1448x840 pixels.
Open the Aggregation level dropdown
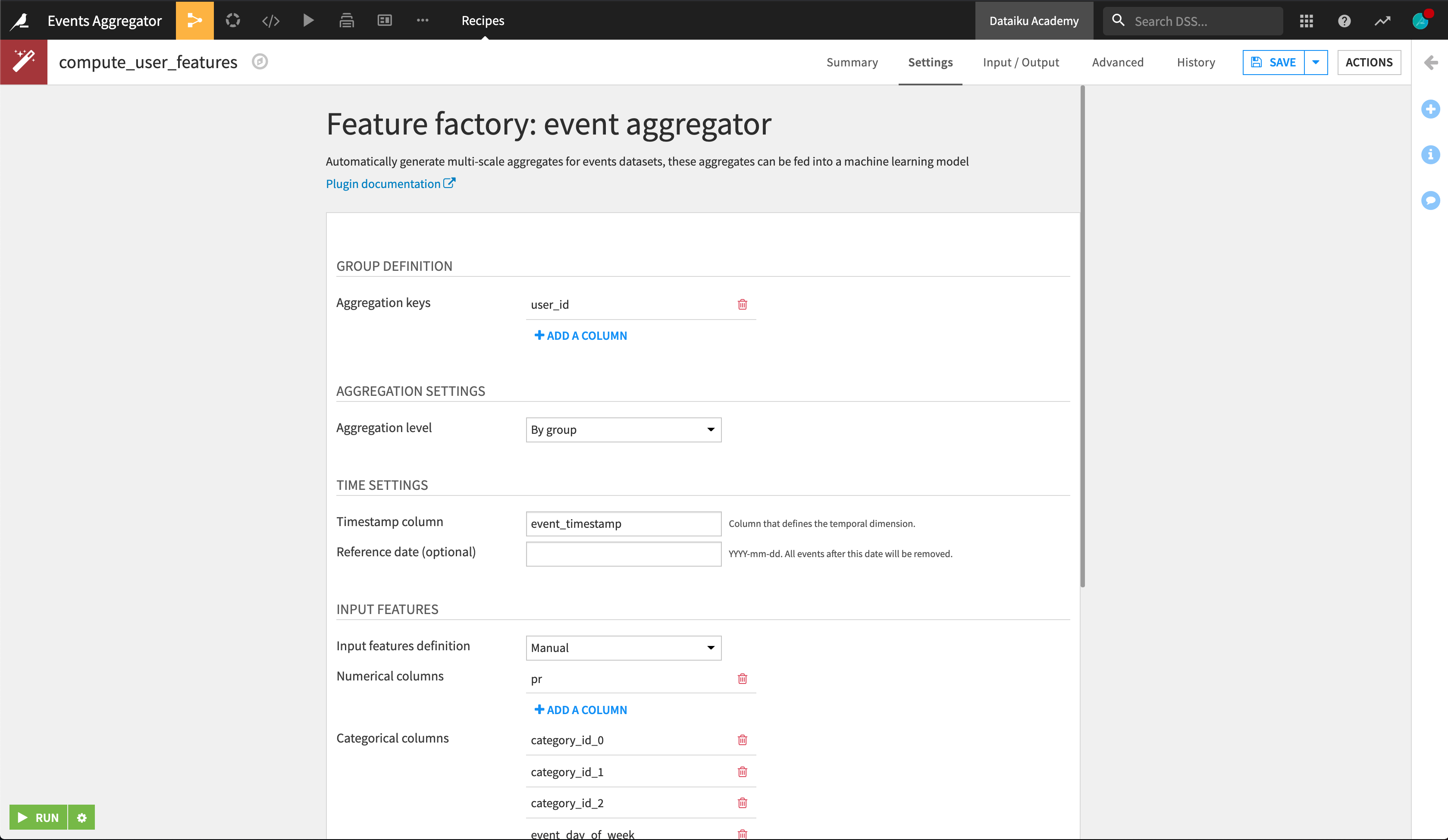click(x=622, y=429)
